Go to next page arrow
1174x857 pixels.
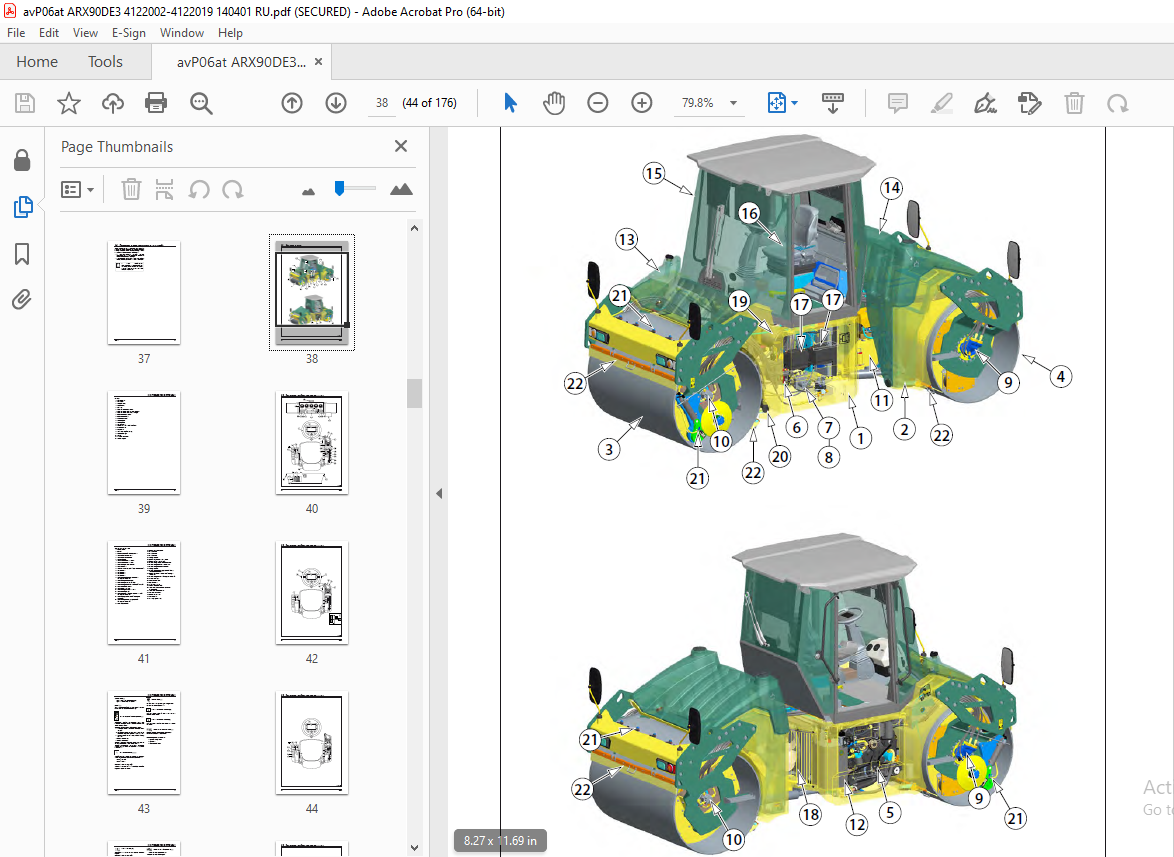336,103
